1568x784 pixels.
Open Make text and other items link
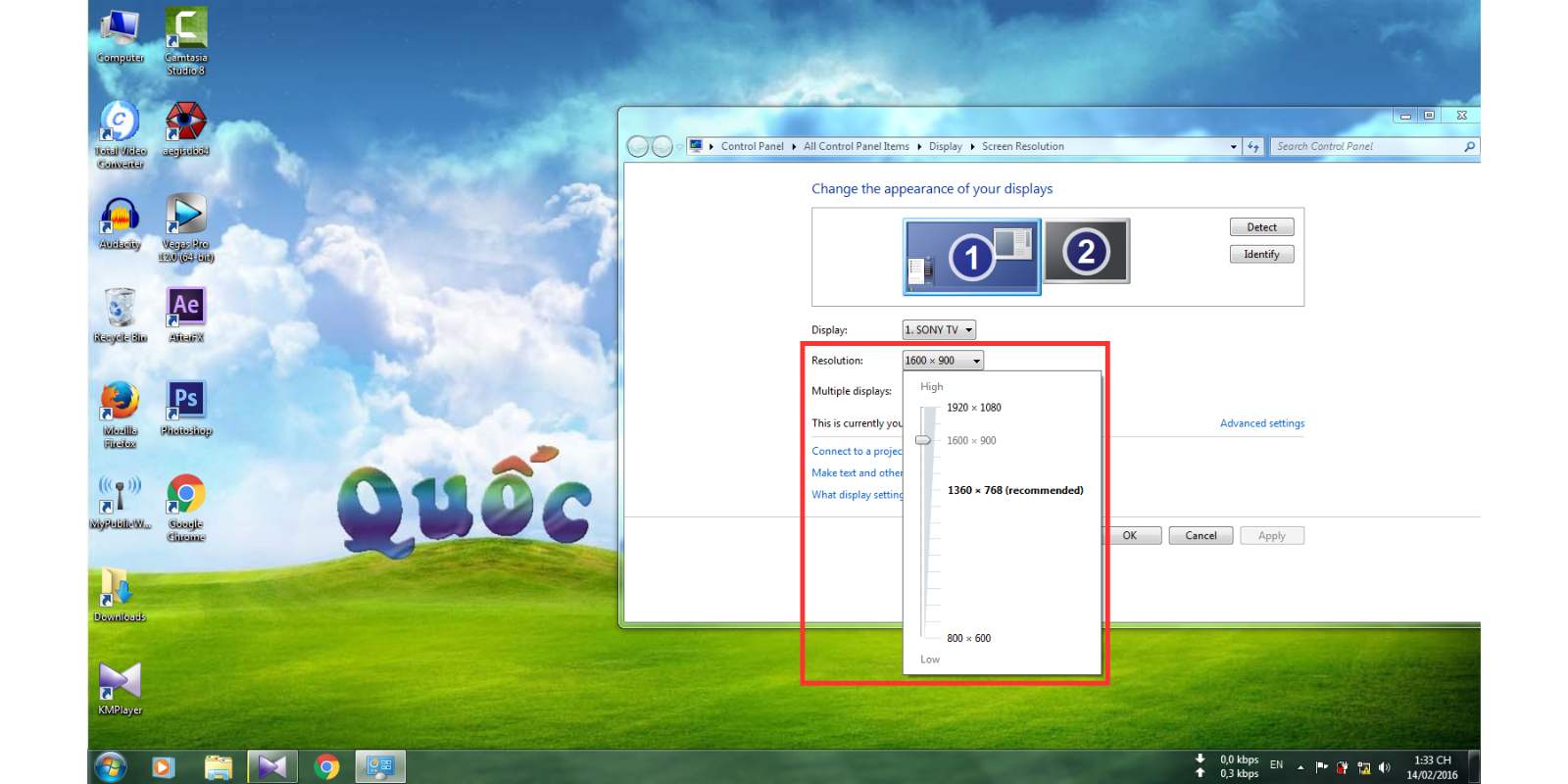click(857, 472)
